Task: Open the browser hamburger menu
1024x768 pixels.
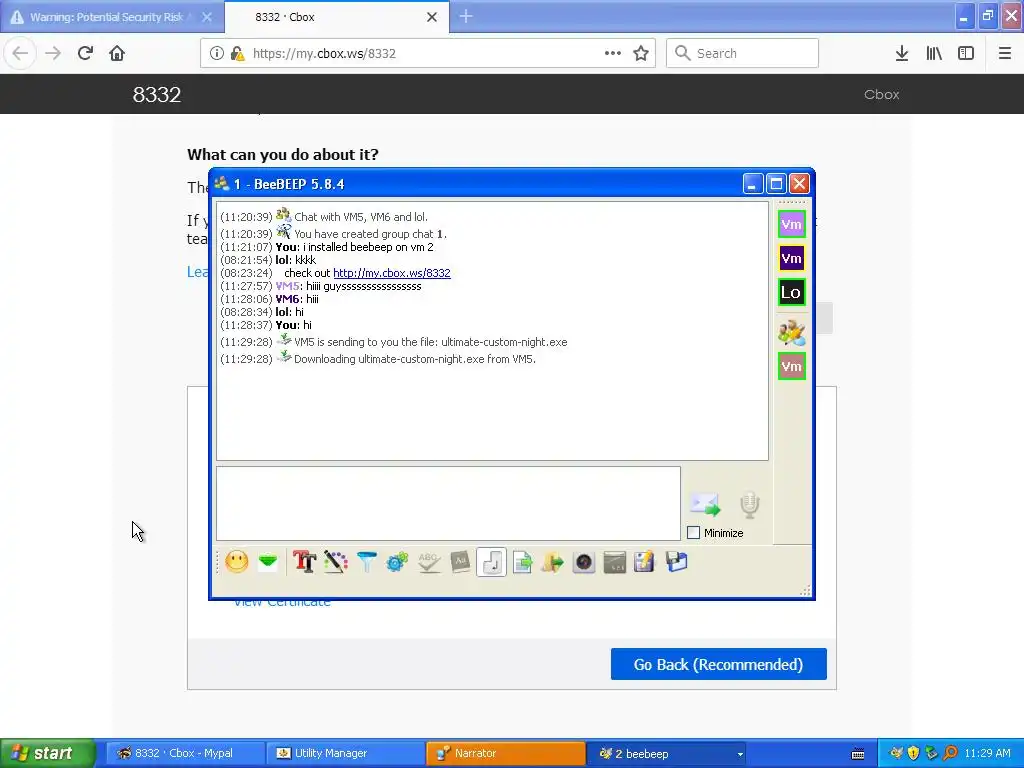Action: pyautogui.click(x=1004, y=53)
